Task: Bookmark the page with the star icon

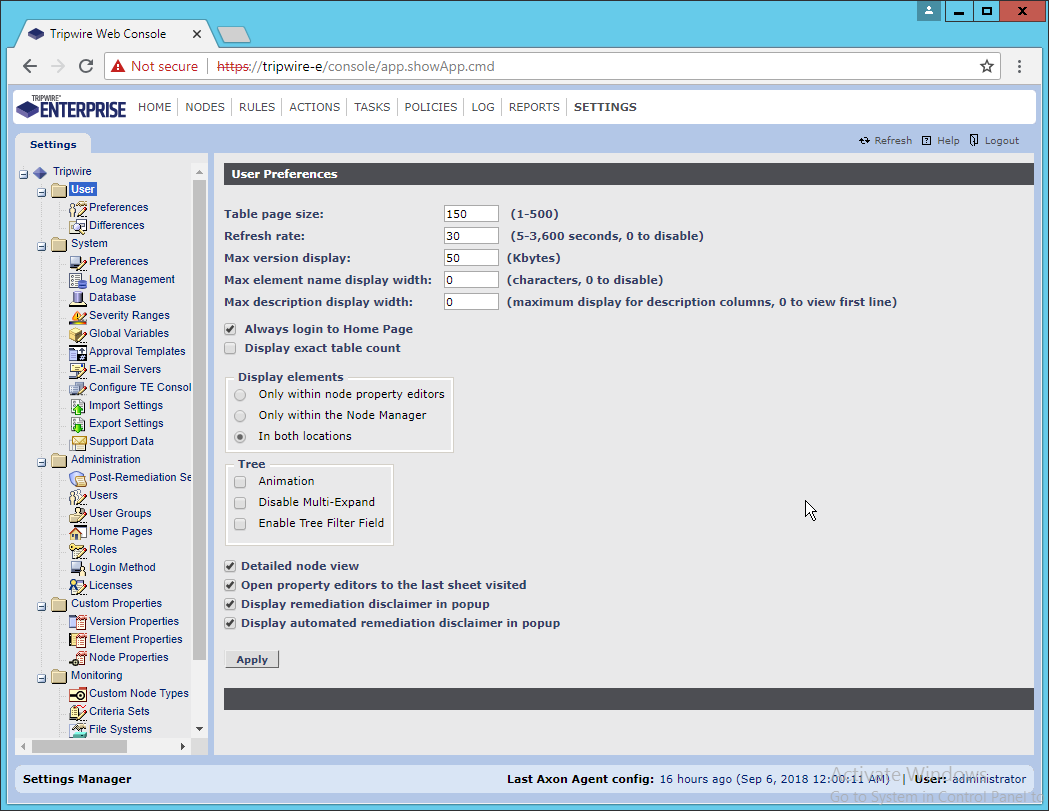Action: tap(987, 67)
